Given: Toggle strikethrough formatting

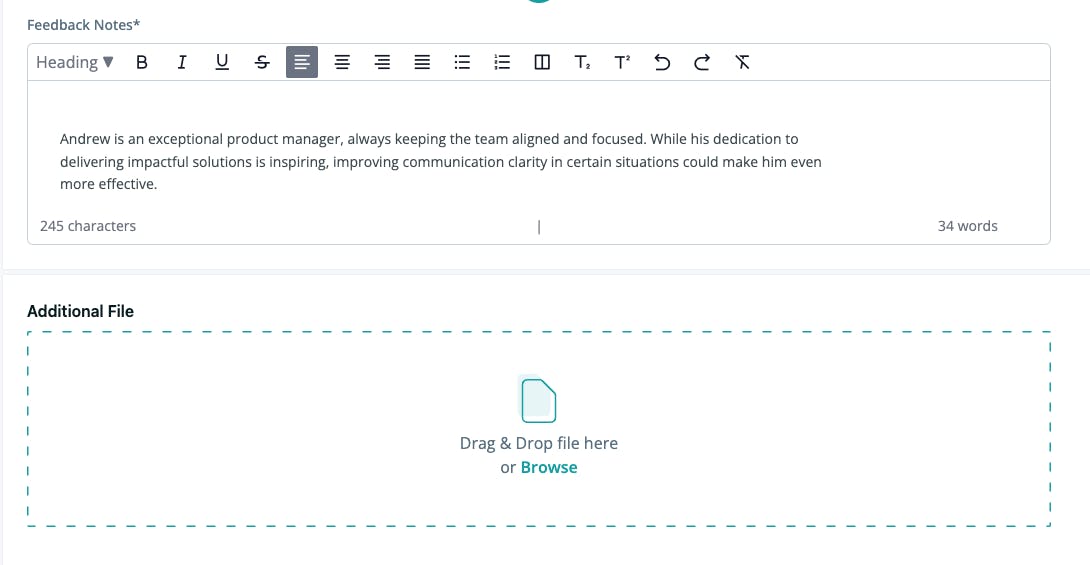Looking at the screenshot, I should [262, 62].
